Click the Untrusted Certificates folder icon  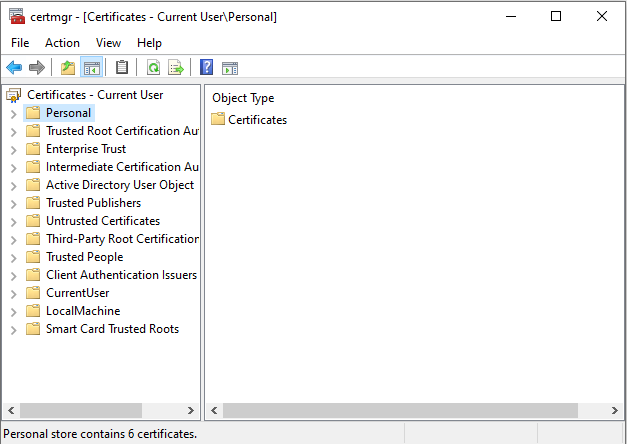(33, 221)
